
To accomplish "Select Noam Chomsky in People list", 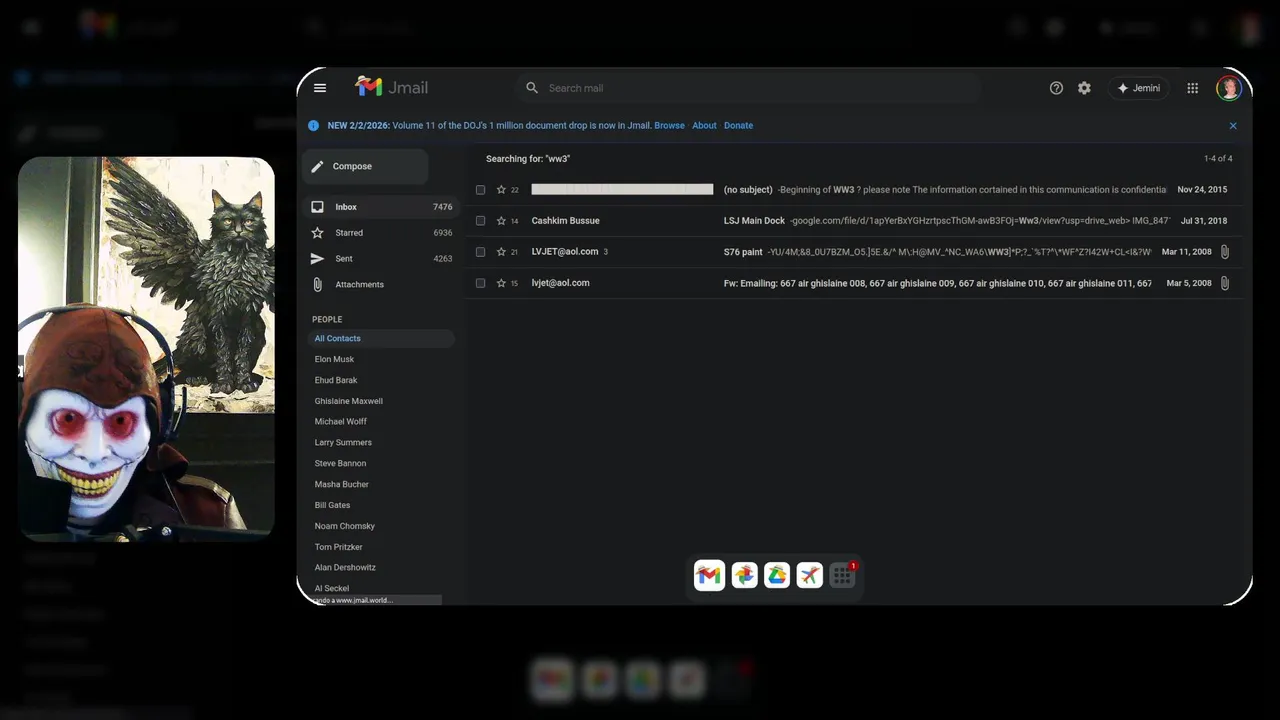I will coord(345,527).
